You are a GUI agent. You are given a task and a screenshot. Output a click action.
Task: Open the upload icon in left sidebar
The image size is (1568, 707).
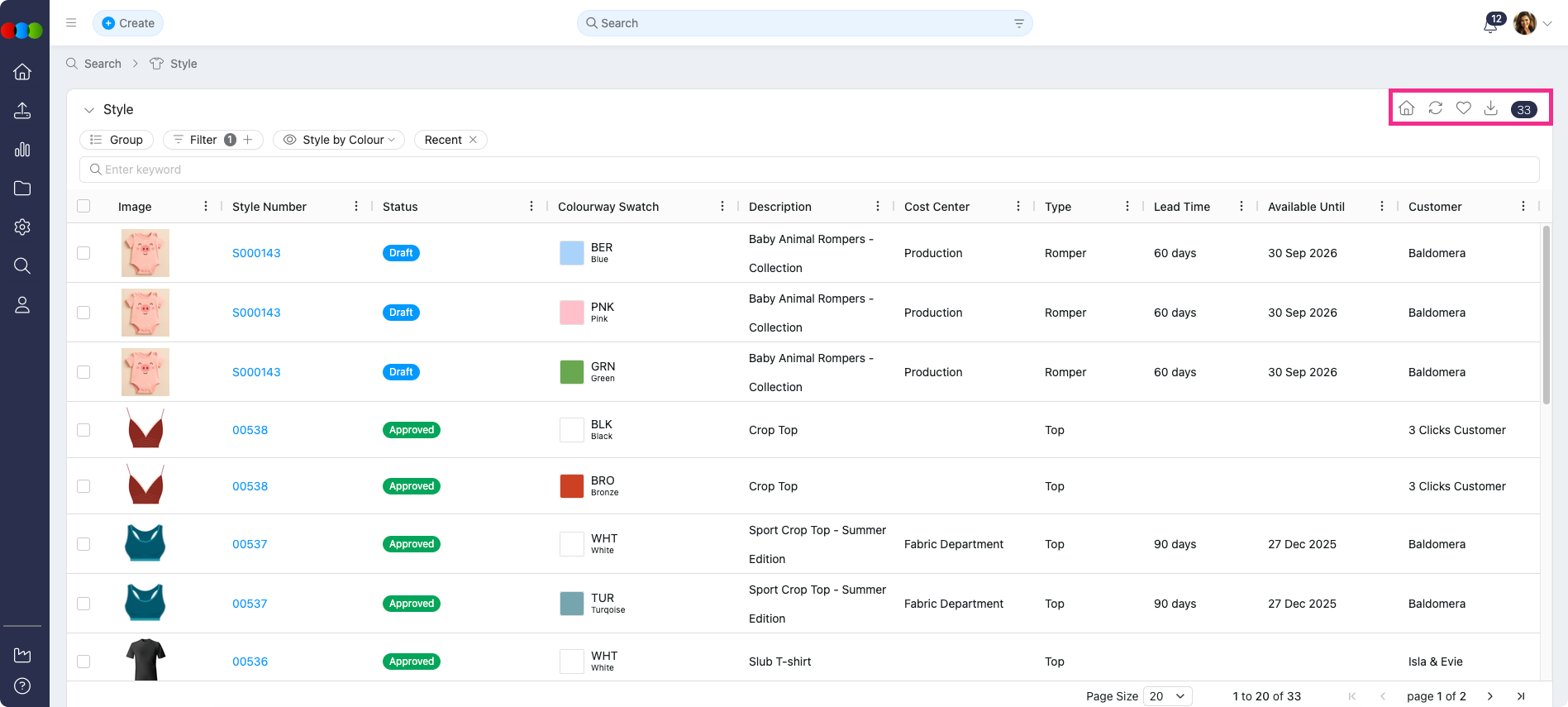point(22,110)
